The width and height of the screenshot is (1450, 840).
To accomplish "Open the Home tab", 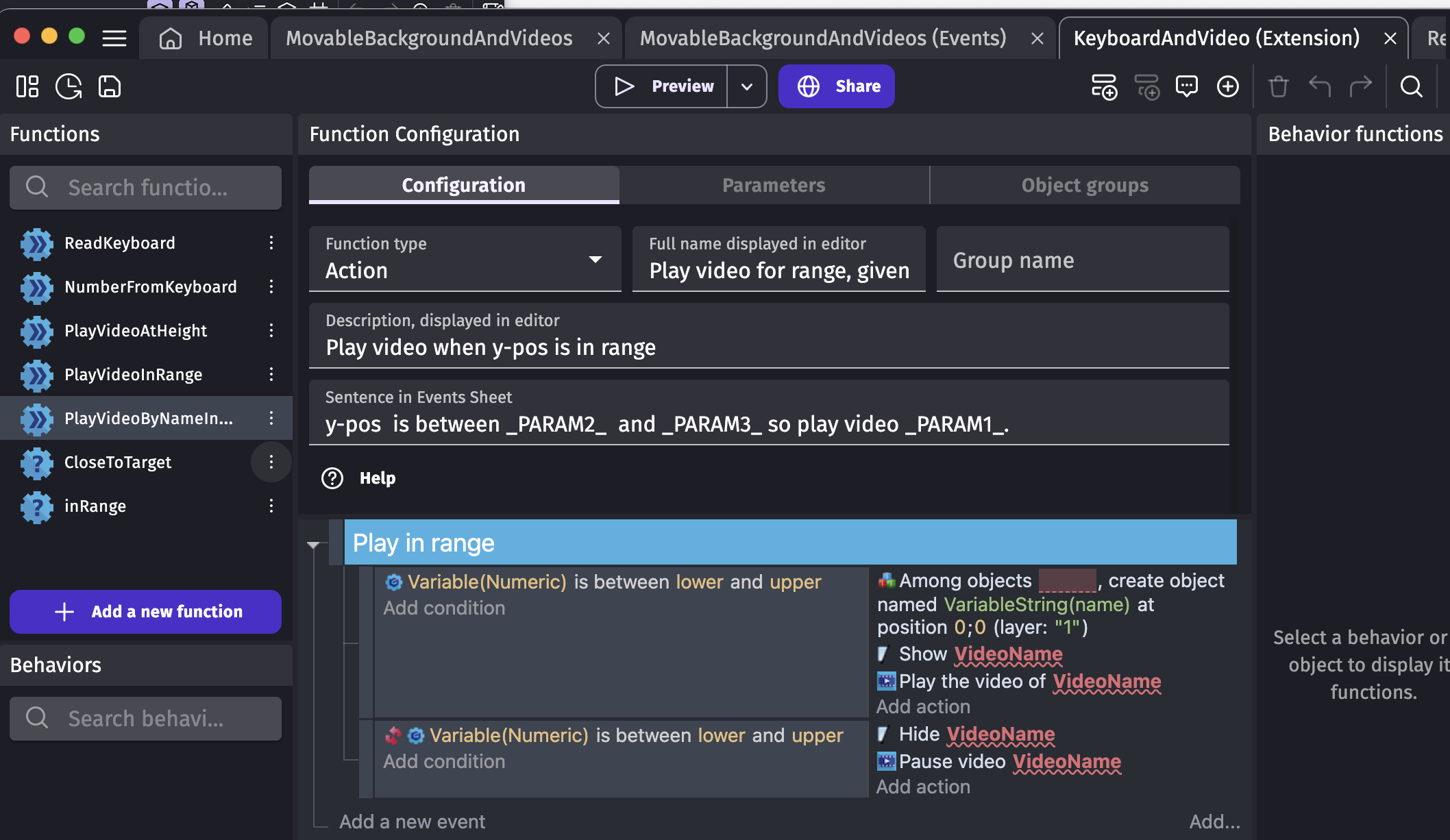I will click(x=205, y=38).
